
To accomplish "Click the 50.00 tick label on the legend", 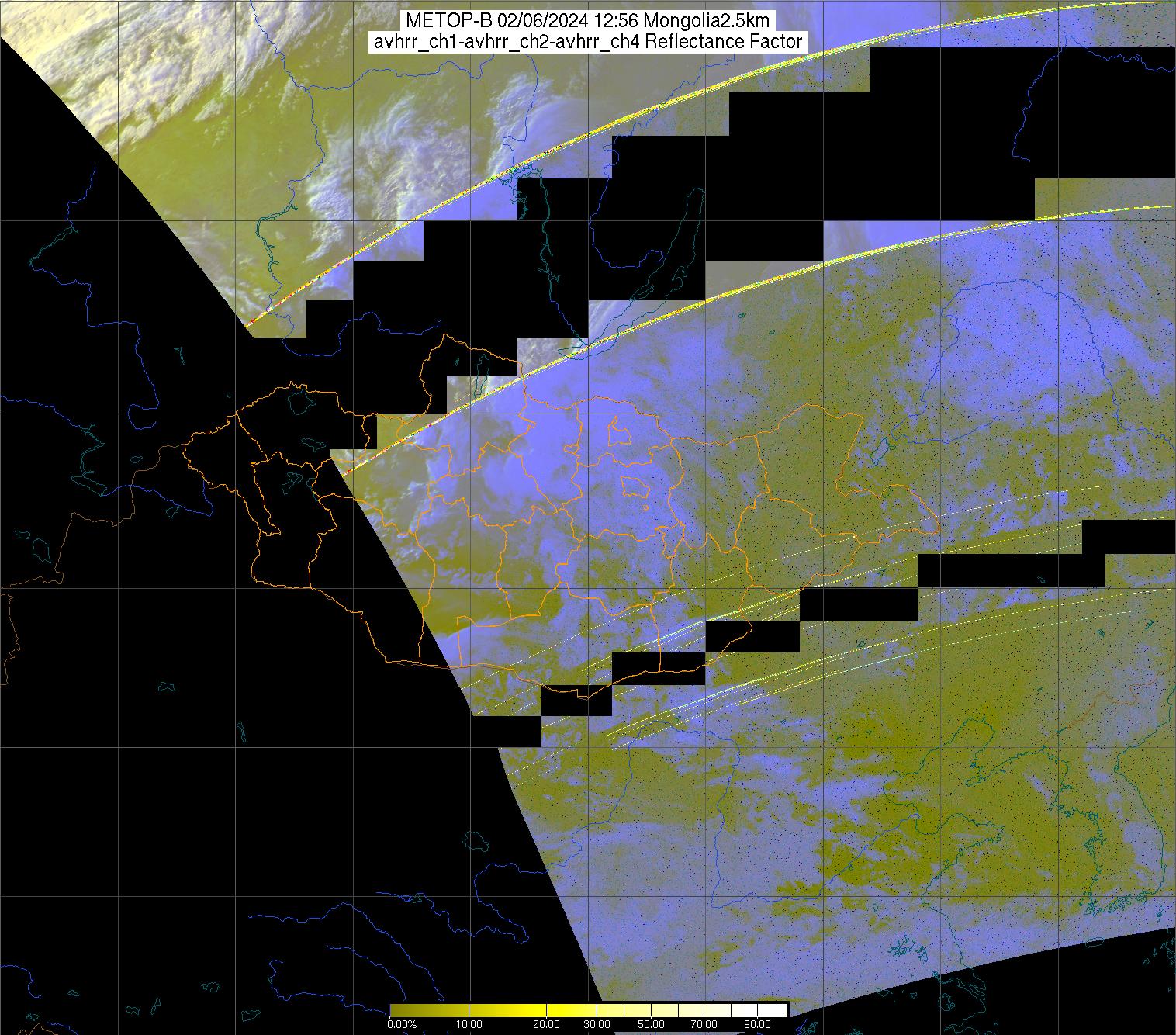I will (651, 1025).
